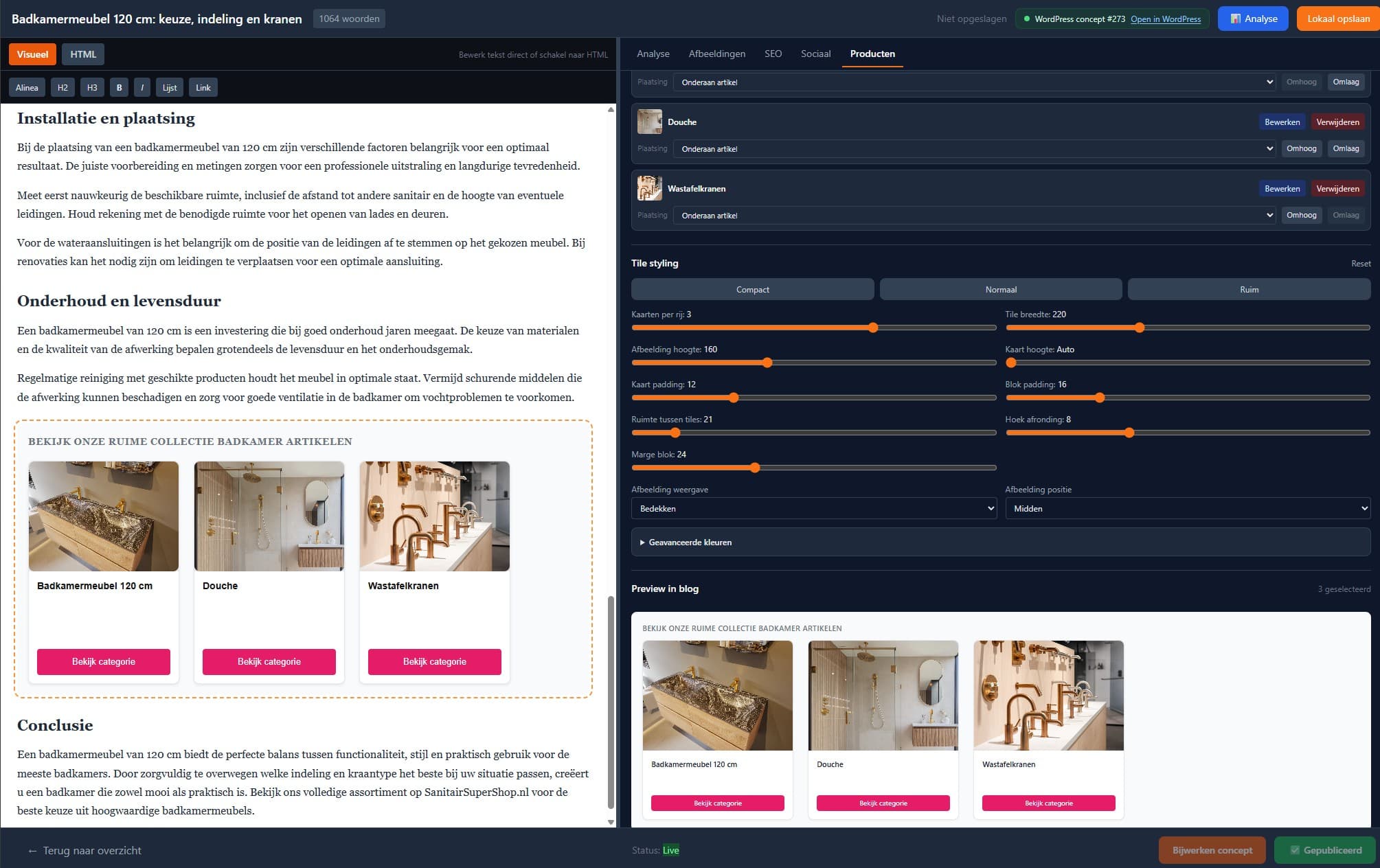Click the Live status label
The width and height of the screenshot is (1380, 868).
point(670,850)
